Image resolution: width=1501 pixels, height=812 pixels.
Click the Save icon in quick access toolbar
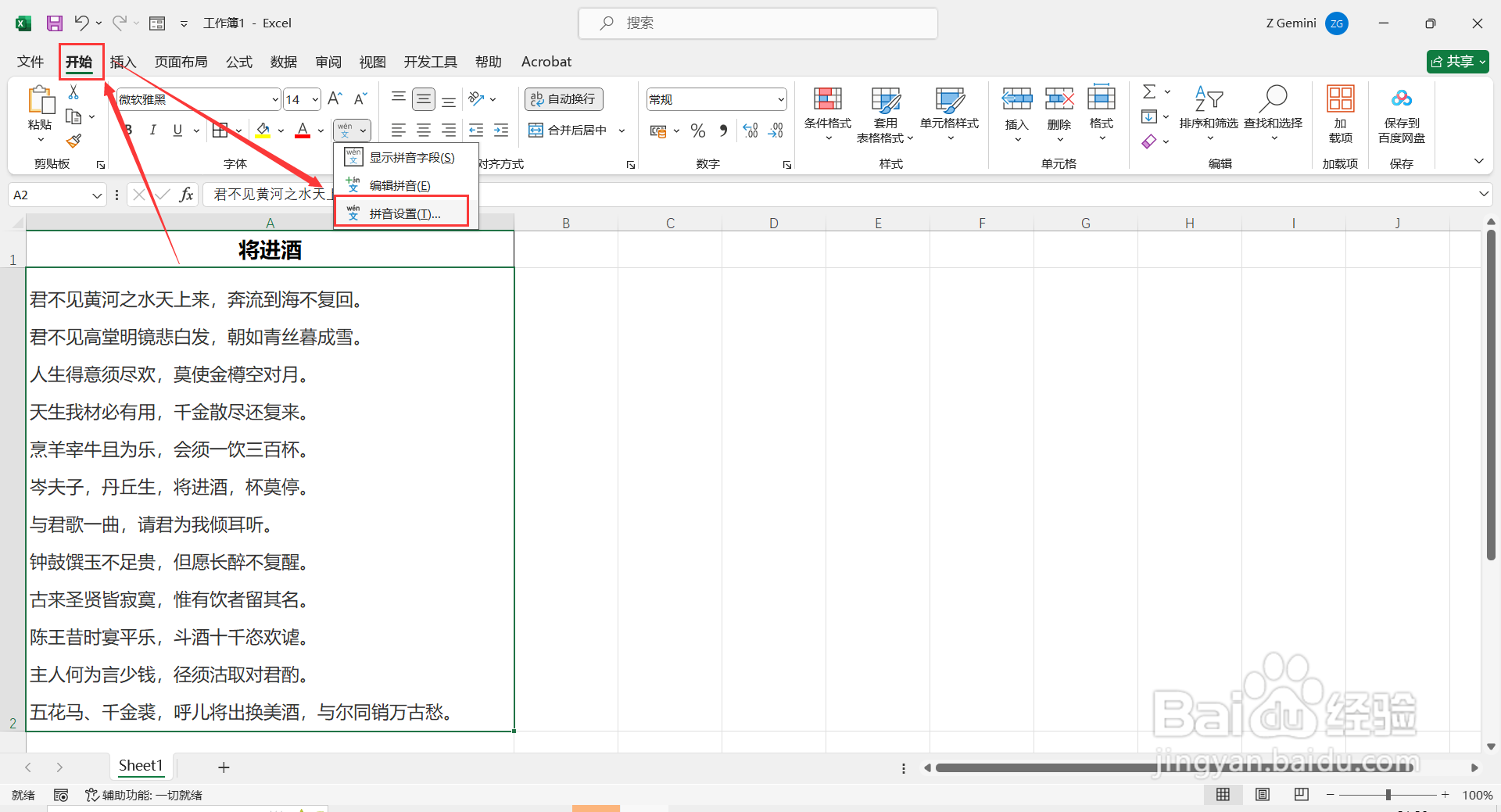point(54,23)
